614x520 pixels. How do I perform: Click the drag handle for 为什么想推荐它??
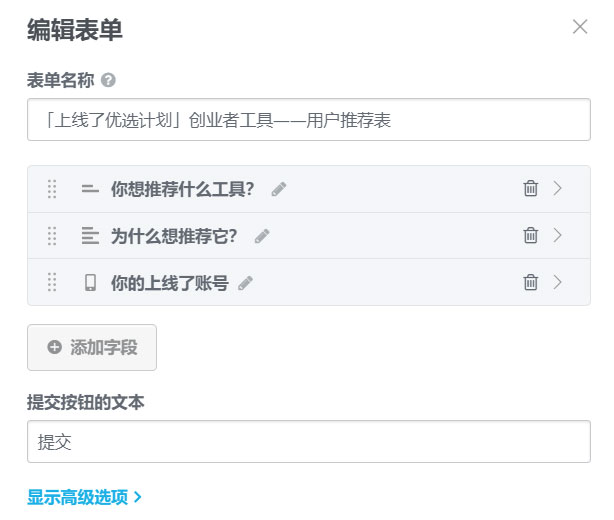52,235
